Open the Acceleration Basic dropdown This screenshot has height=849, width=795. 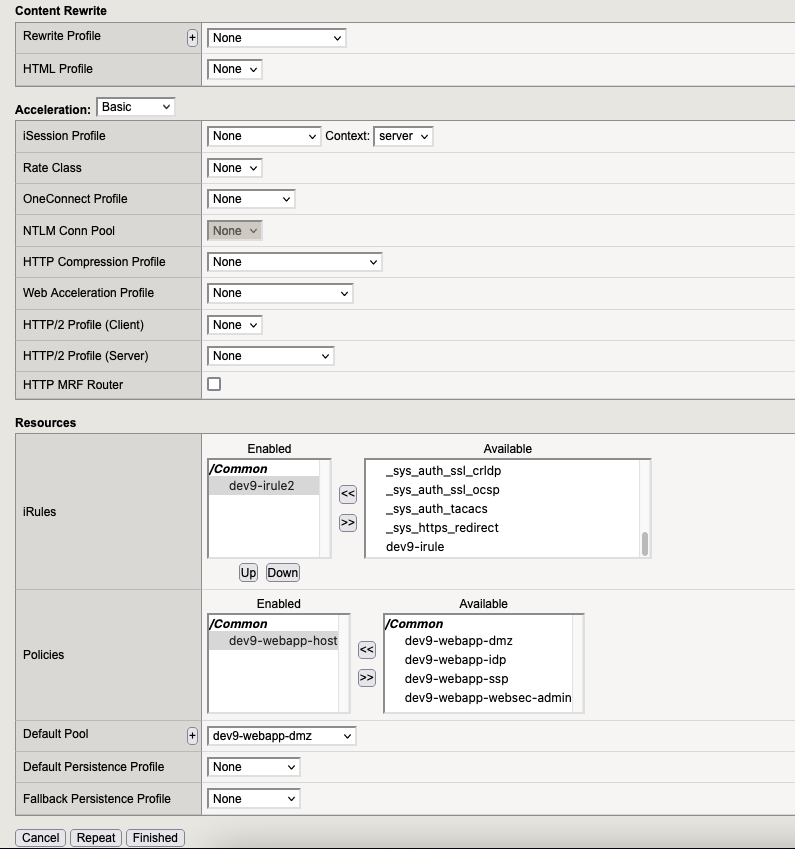point(135,107)
